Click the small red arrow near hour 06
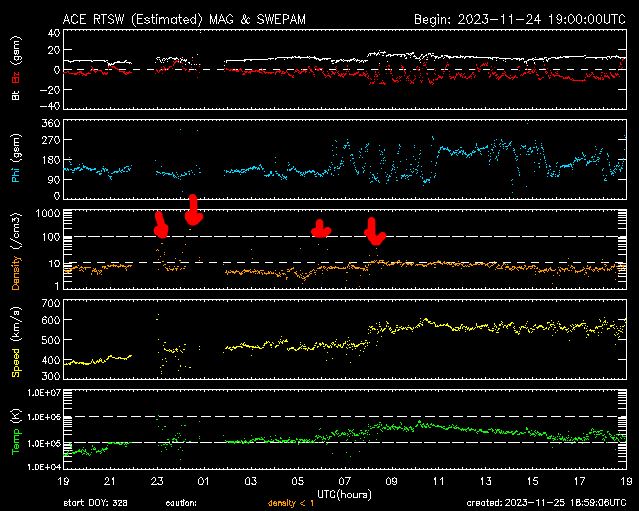 click(320, 228)
